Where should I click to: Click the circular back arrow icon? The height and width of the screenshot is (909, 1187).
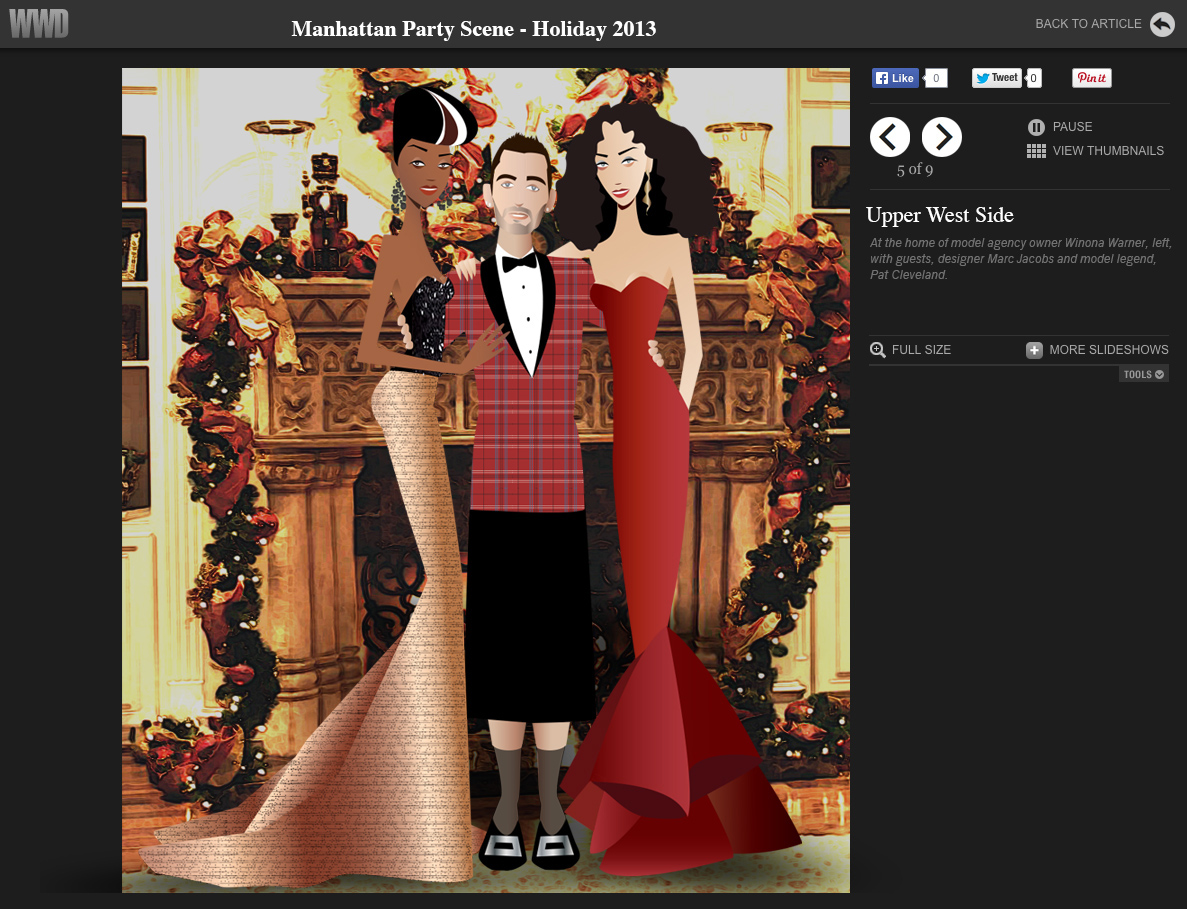click(x=1162, y=24)
